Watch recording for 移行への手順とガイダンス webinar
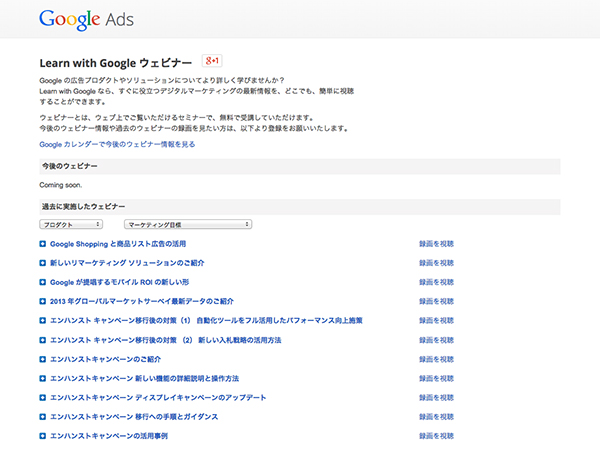The width and height of the screenshot is (600, 450). [x=436, y=416]
